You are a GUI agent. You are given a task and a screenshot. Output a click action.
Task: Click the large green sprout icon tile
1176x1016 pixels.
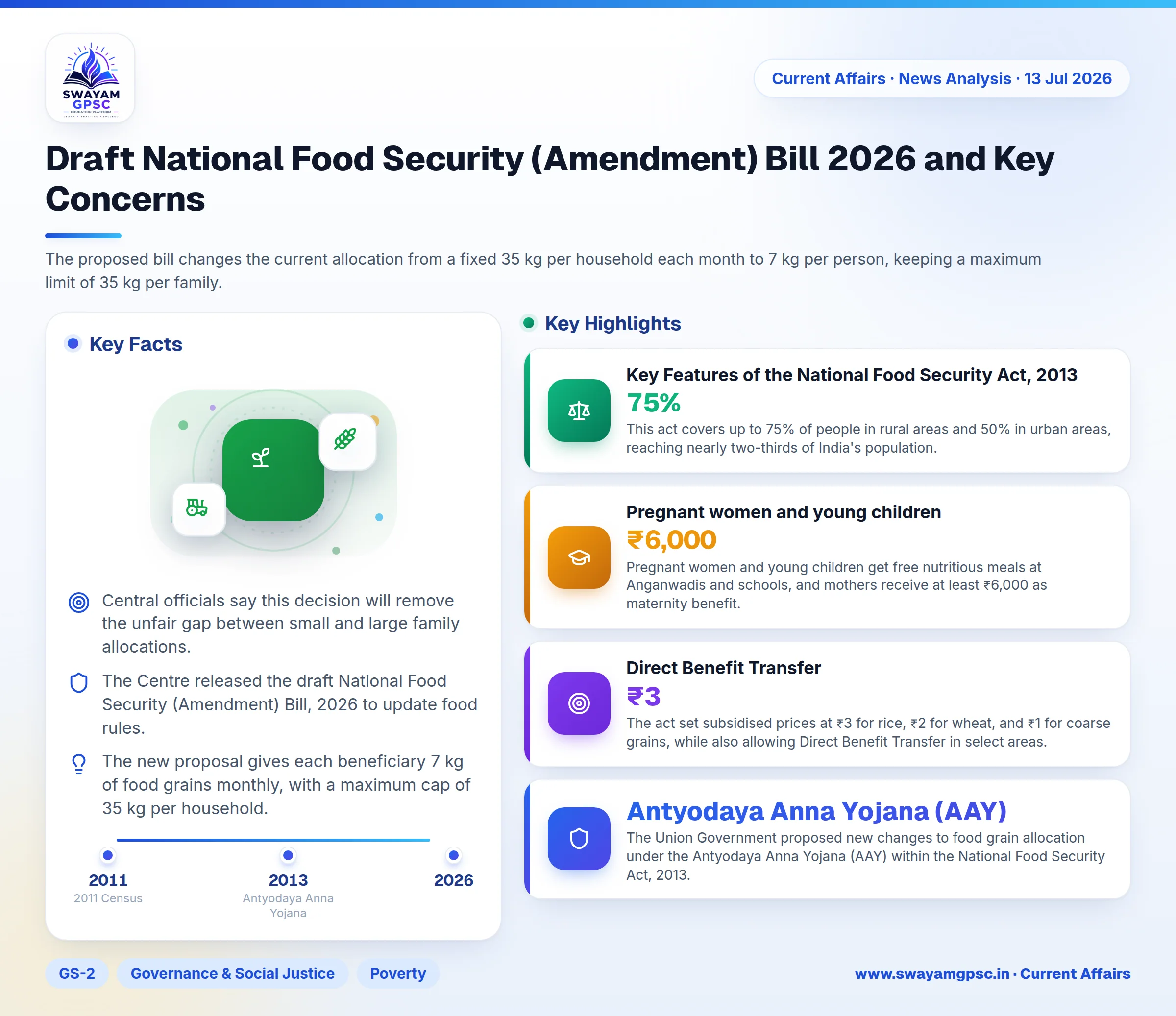click(273, 470)
